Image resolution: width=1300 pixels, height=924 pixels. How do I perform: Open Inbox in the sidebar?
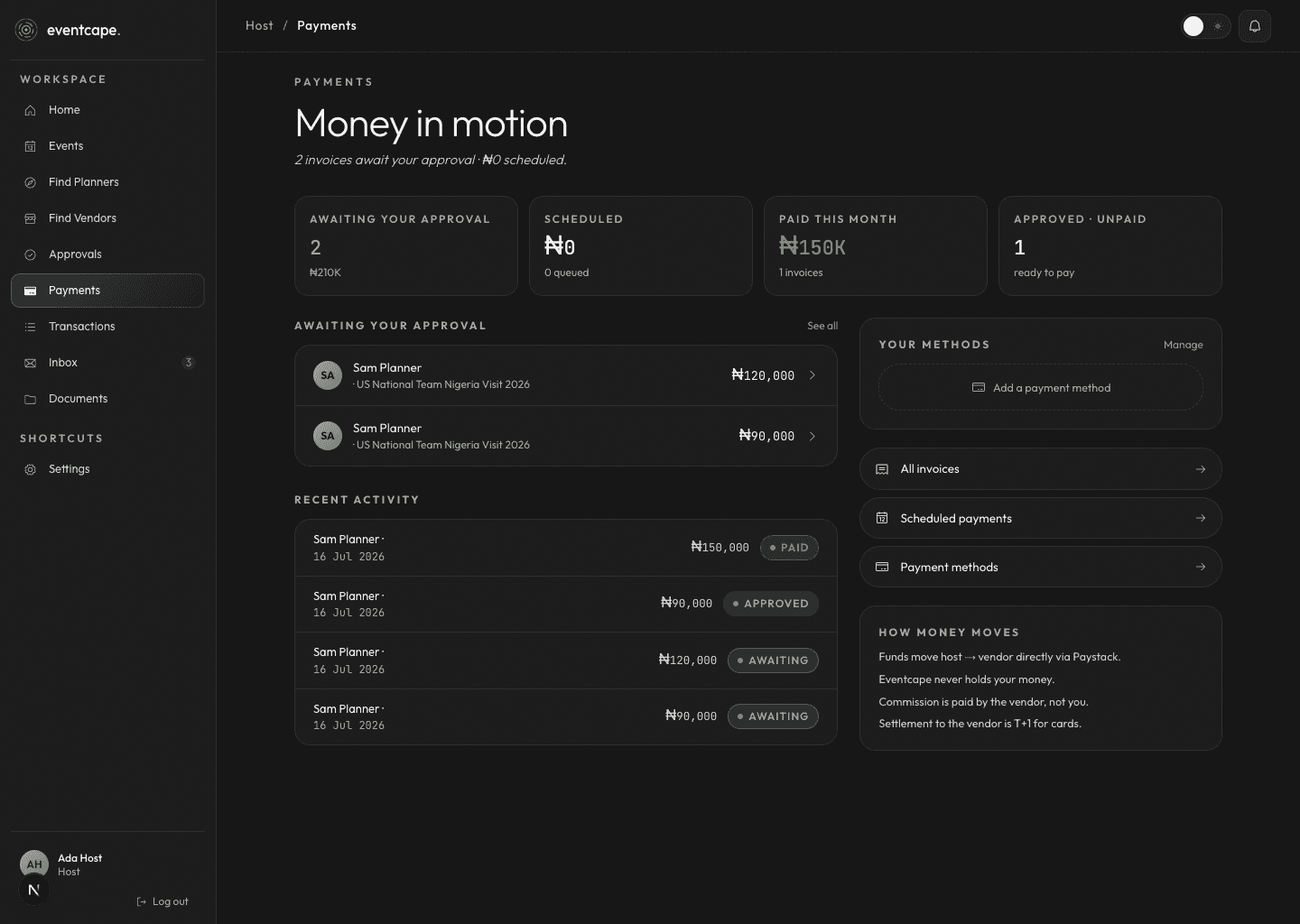pos(107,363)
